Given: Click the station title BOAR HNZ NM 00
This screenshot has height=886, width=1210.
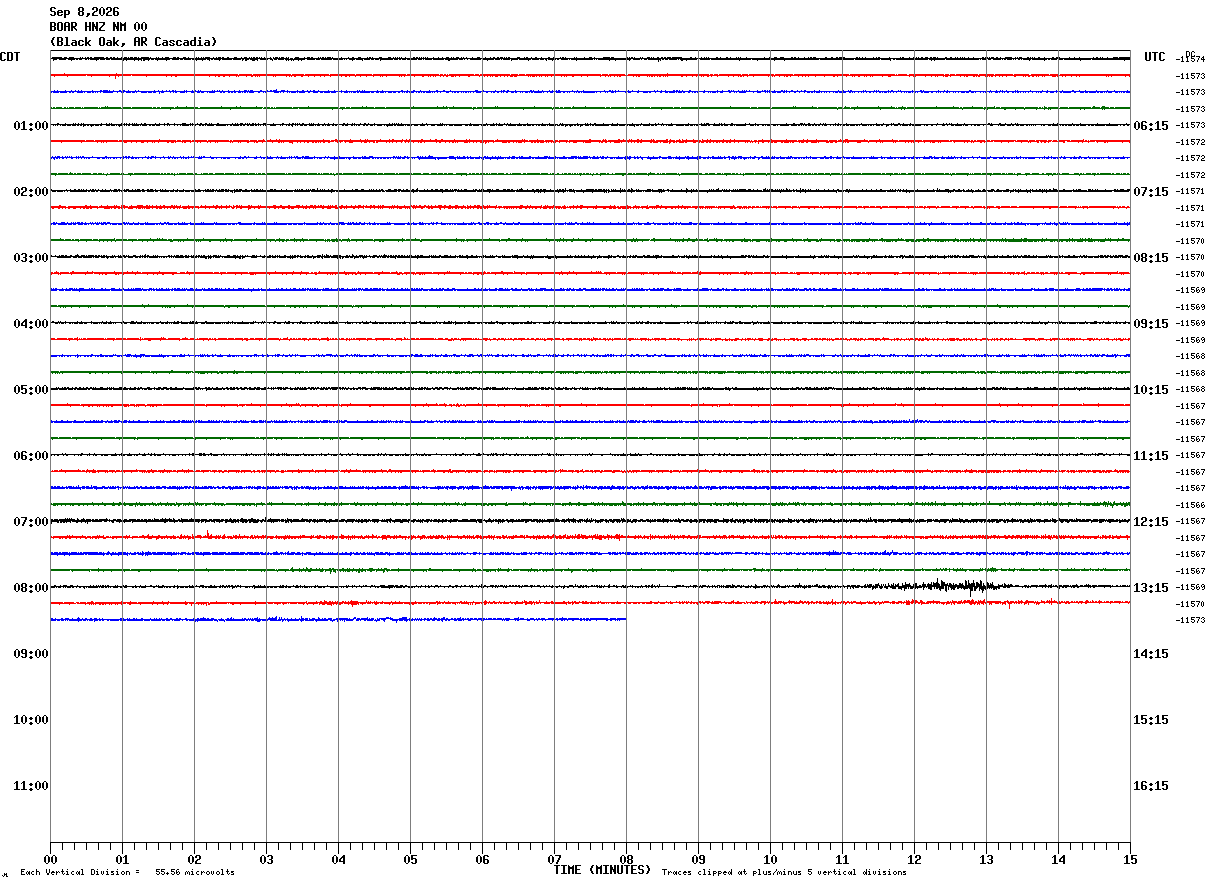Looking at the screenshot, I should (98, 27).
